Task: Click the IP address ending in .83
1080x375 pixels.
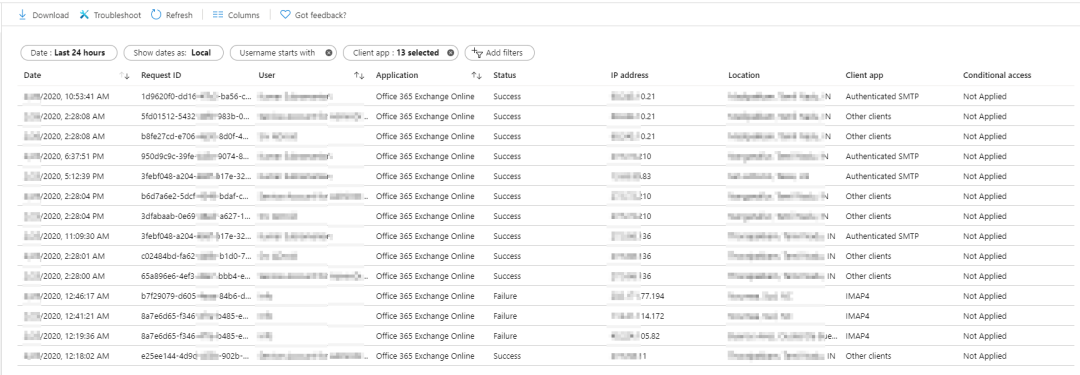Action: [631, 176]
